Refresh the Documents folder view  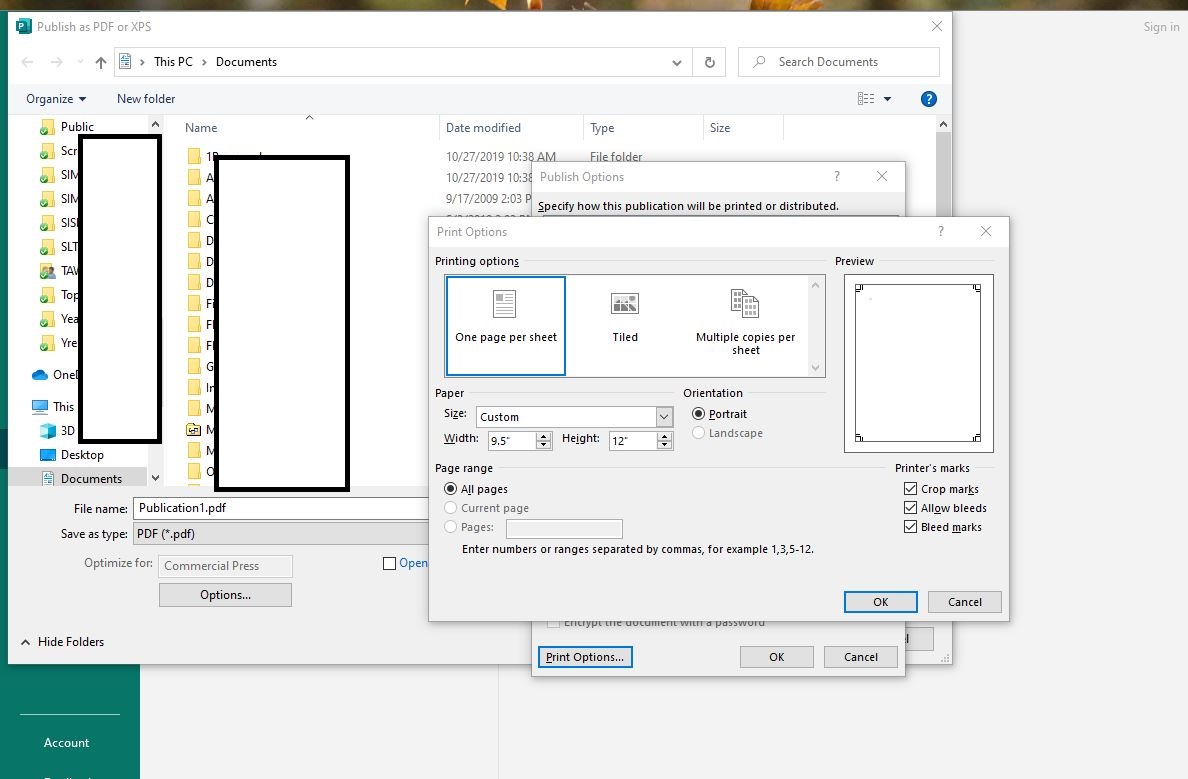[710, 62]
